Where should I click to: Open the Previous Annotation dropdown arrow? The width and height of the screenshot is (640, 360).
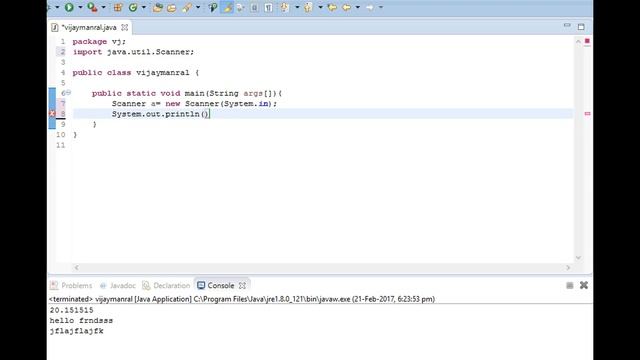click(x=320, y=7)
